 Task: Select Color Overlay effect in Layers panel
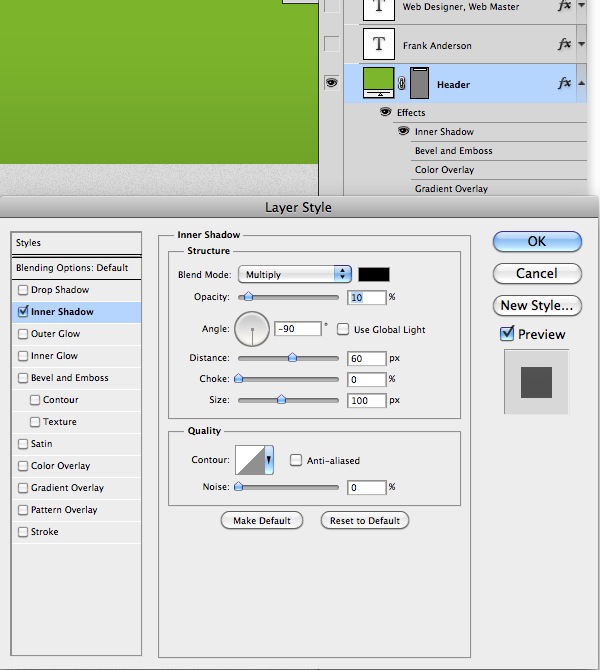pos(444,170)
